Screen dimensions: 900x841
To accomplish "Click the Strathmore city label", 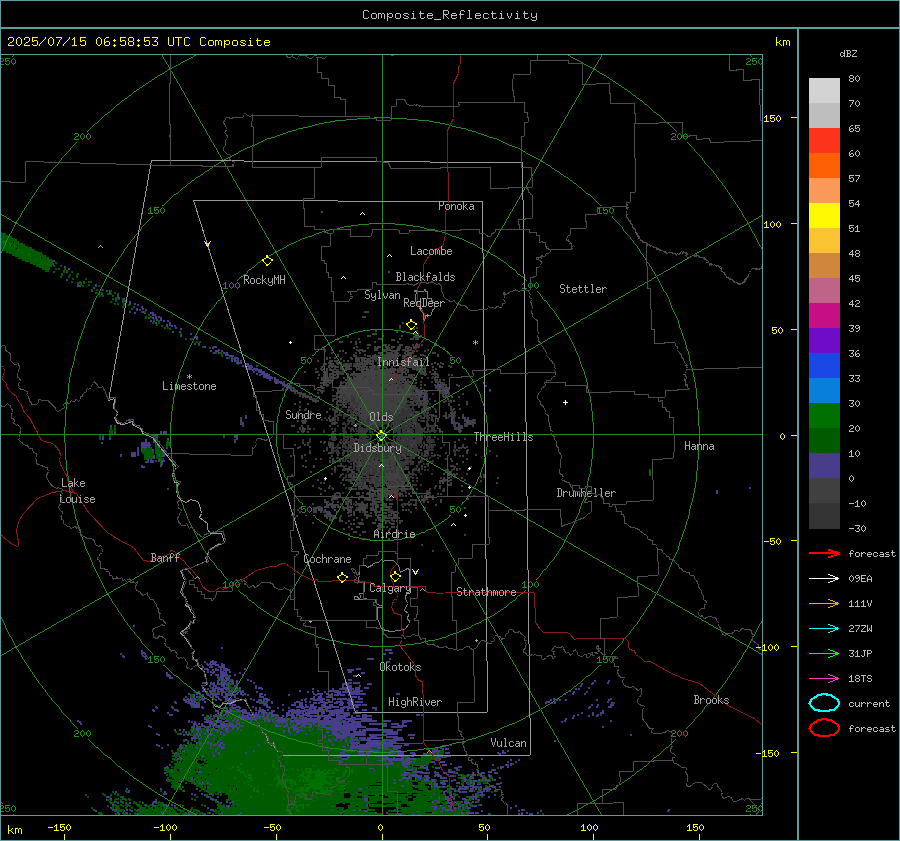I will 486,592.
